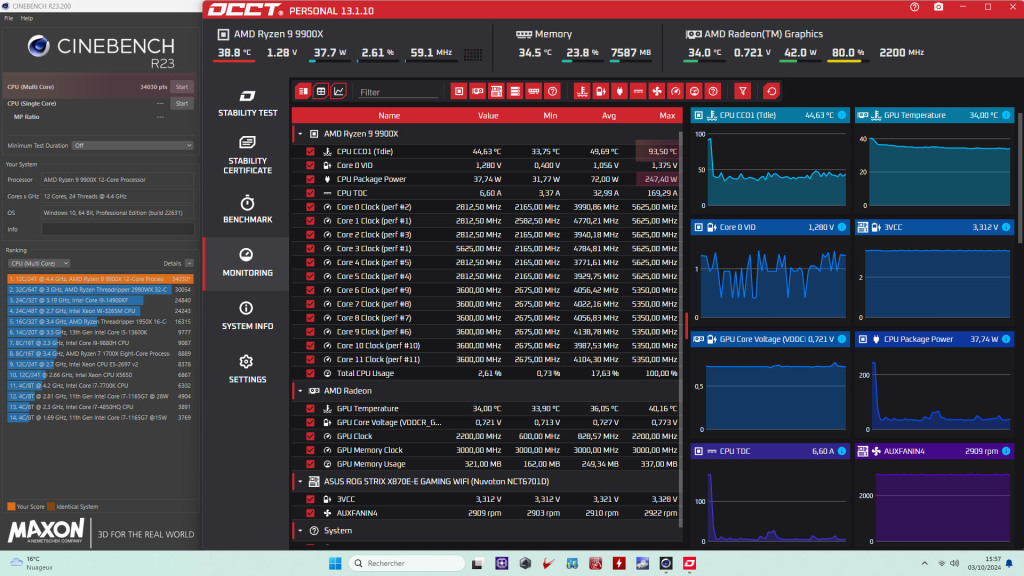Start the CPU Multi Core benchmark
The height and width of the screenshot is (576, 1024).
(181, 87)
